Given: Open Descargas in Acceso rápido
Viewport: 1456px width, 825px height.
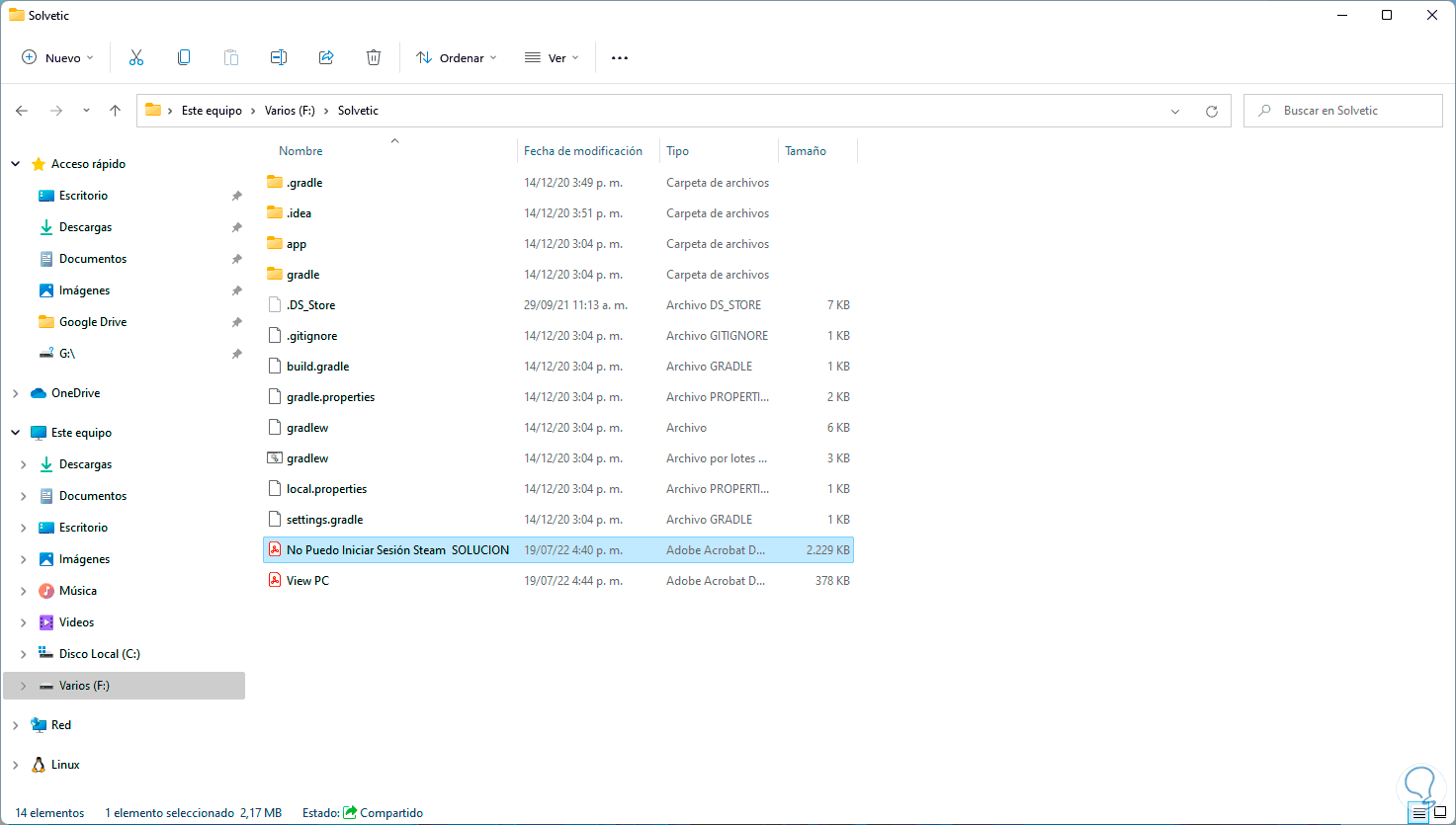Looking at the screenshot, I should point(85,227).
